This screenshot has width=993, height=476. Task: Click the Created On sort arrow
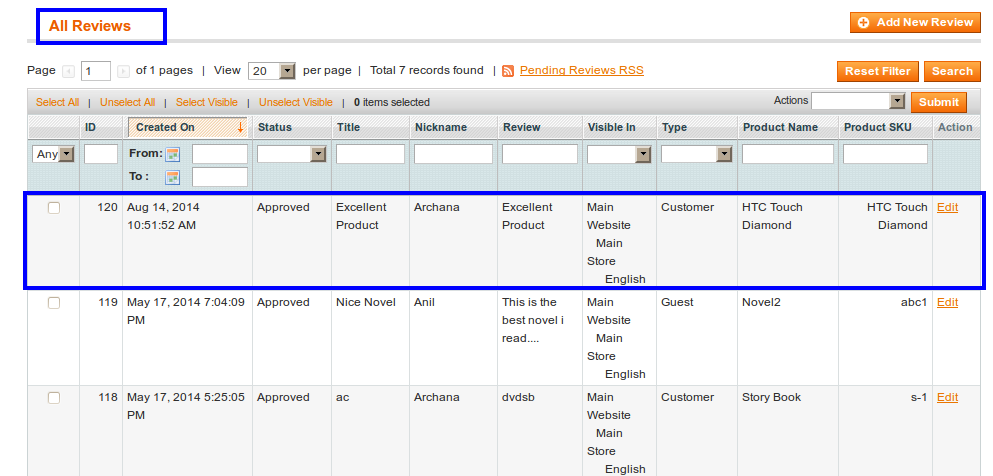(240, 127)
